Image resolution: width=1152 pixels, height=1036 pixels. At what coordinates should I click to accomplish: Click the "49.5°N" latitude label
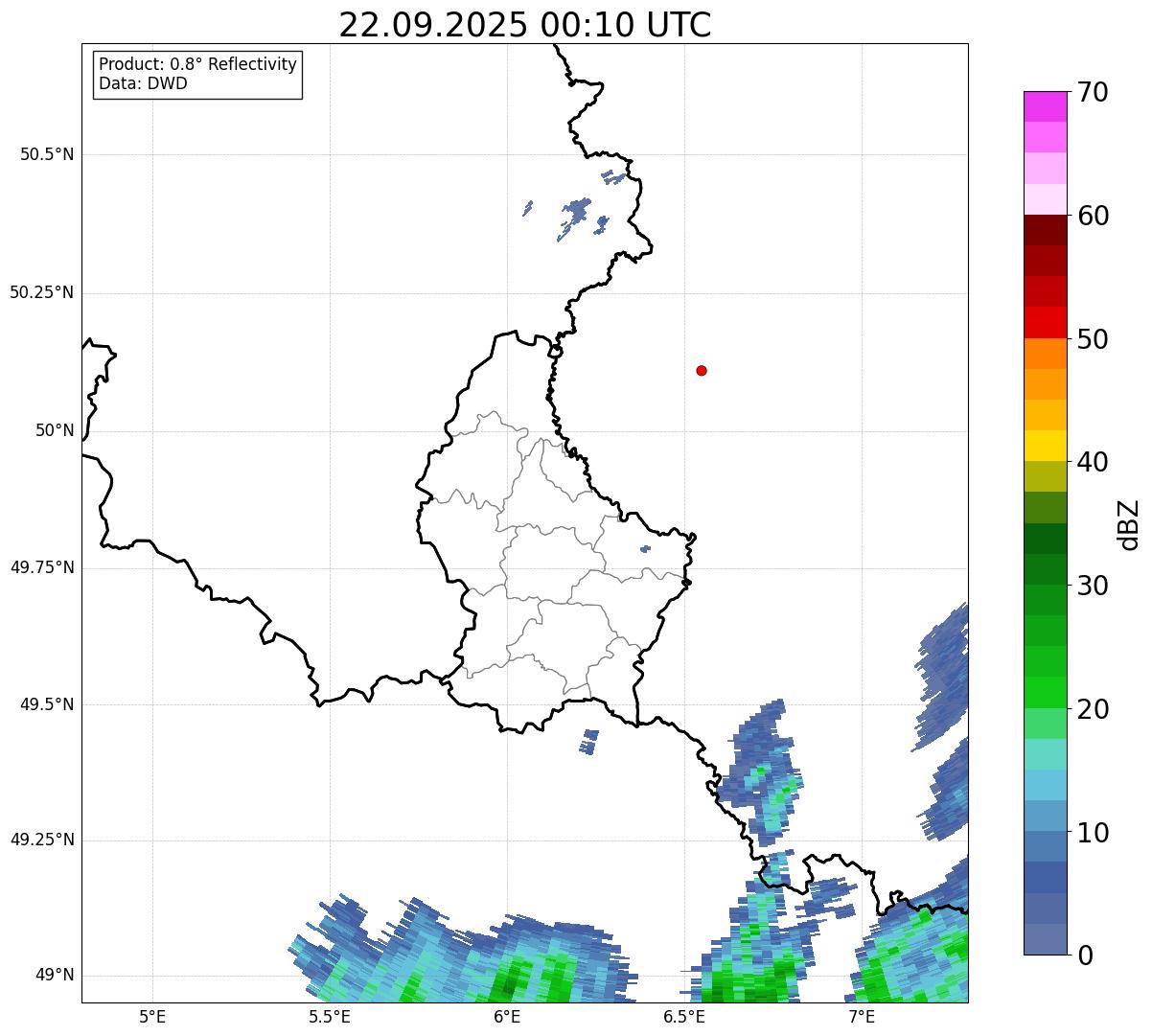pos(47,704)
